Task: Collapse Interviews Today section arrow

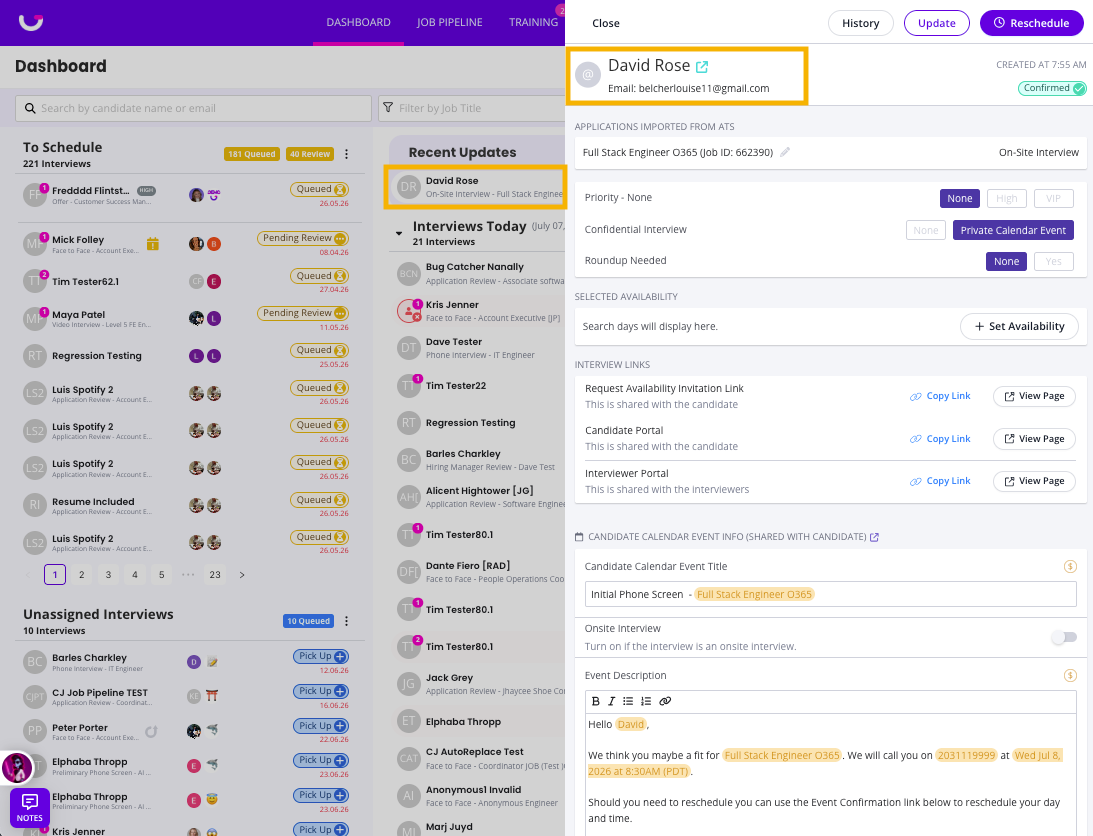Action: [399, 233]
